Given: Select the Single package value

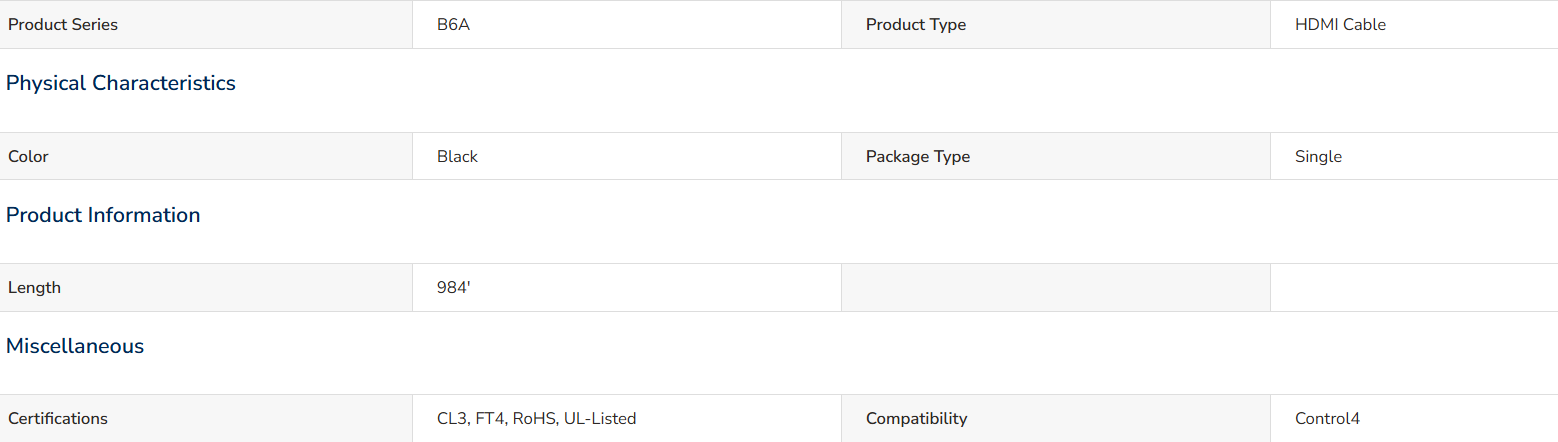Looking at the screenshot, I should click(1318, 157).
